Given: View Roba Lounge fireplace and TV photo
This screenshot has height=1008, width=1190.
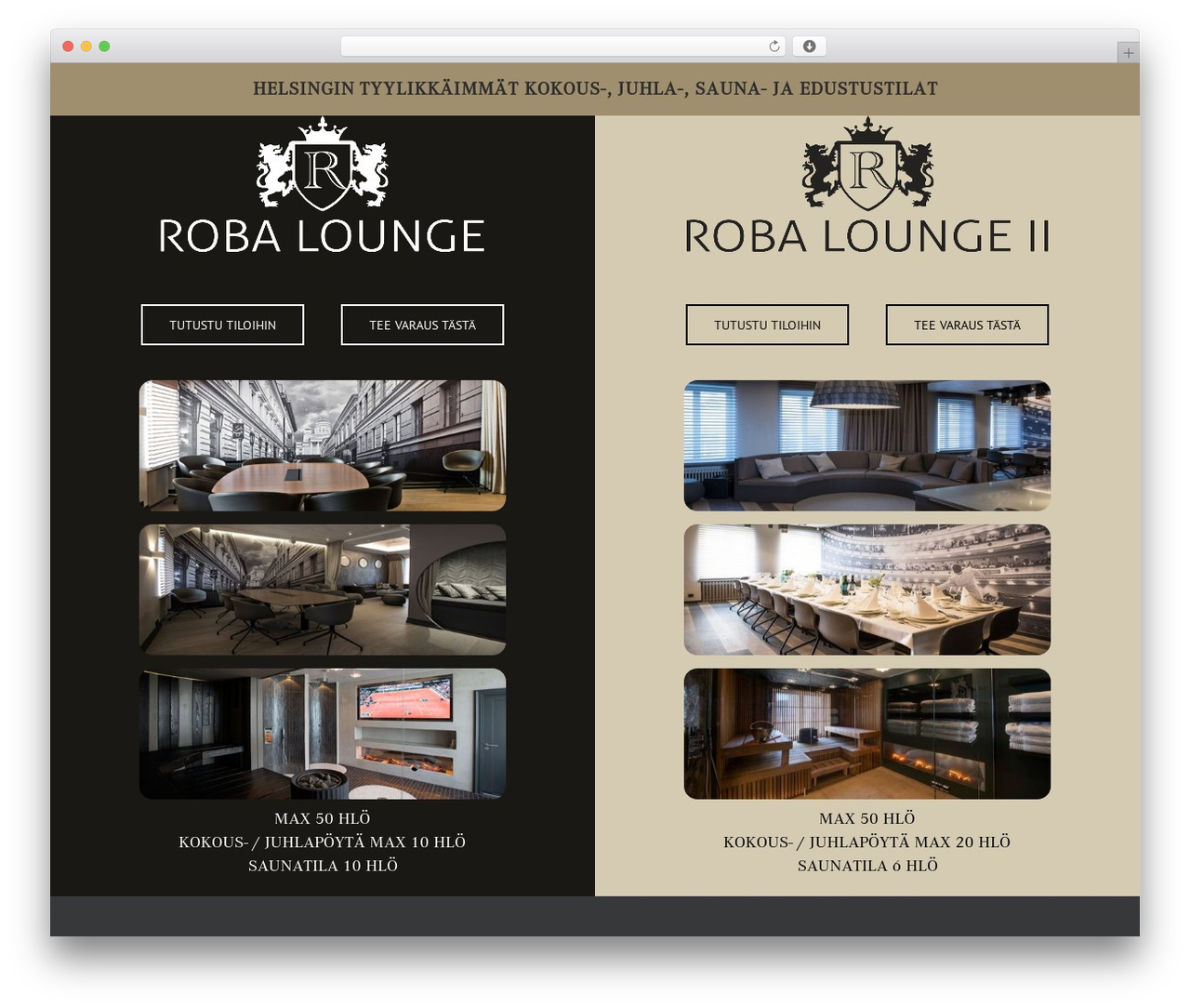Looking at the screenshot, I should pyautogui.click(x=323, y=734).
